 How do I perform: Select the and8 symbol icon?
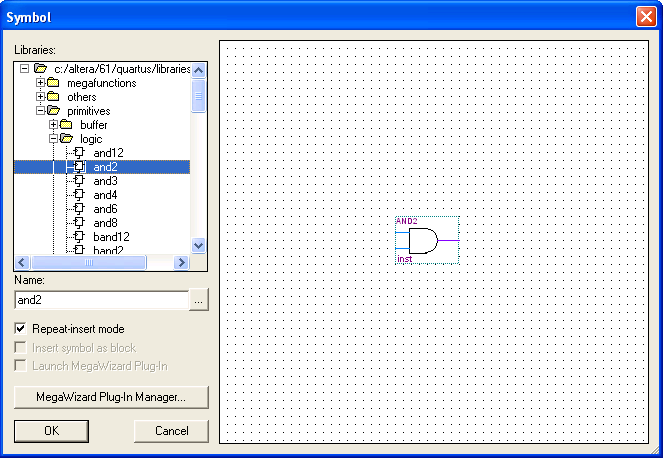pos(80,223)
